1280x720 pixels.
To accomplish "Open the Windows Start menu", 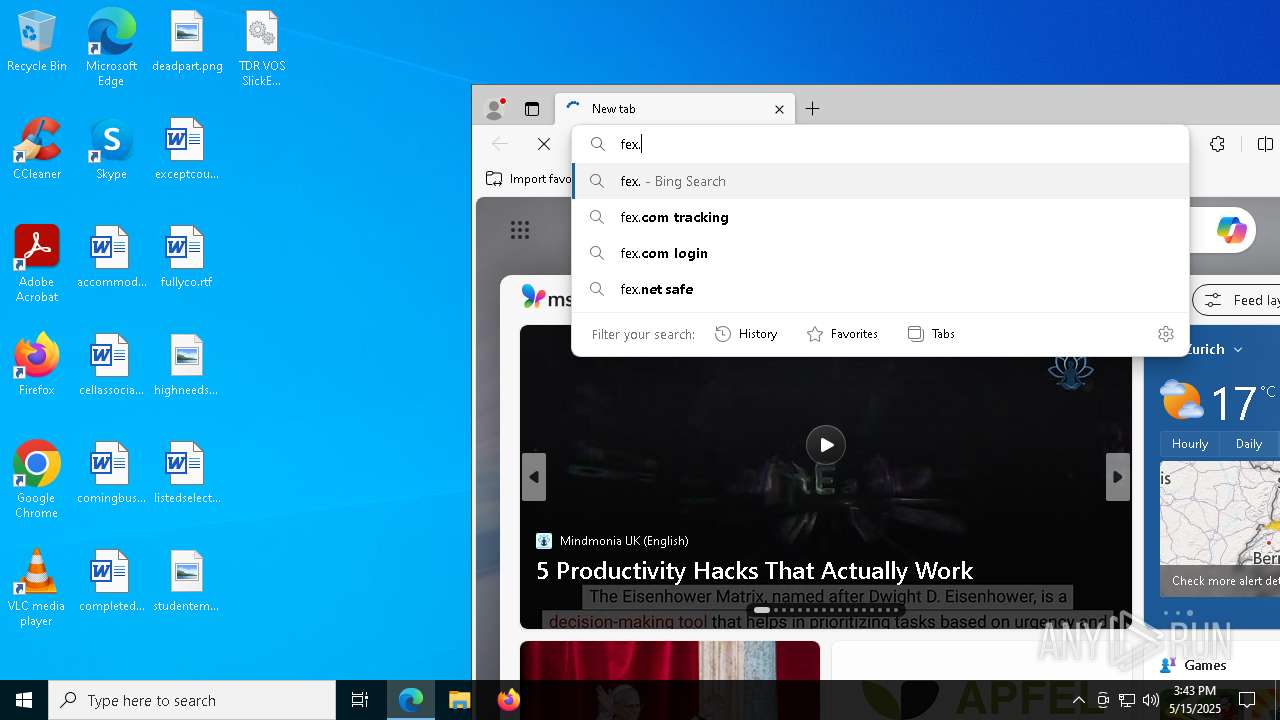I will point(24,700).
